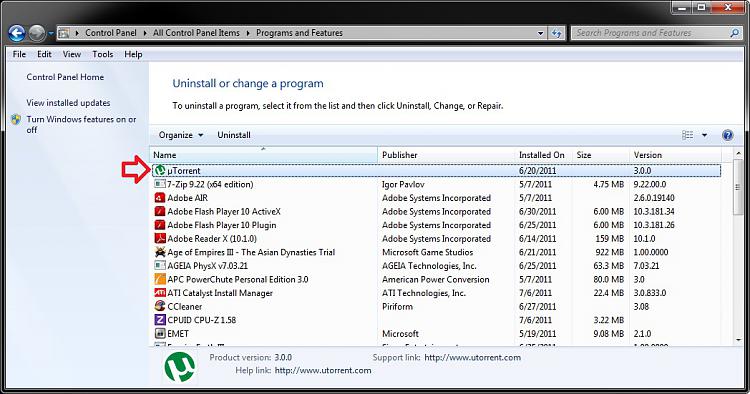Select the Adobe Reader X (10.1.0) row
750x394 pixels.
(436, 238)
